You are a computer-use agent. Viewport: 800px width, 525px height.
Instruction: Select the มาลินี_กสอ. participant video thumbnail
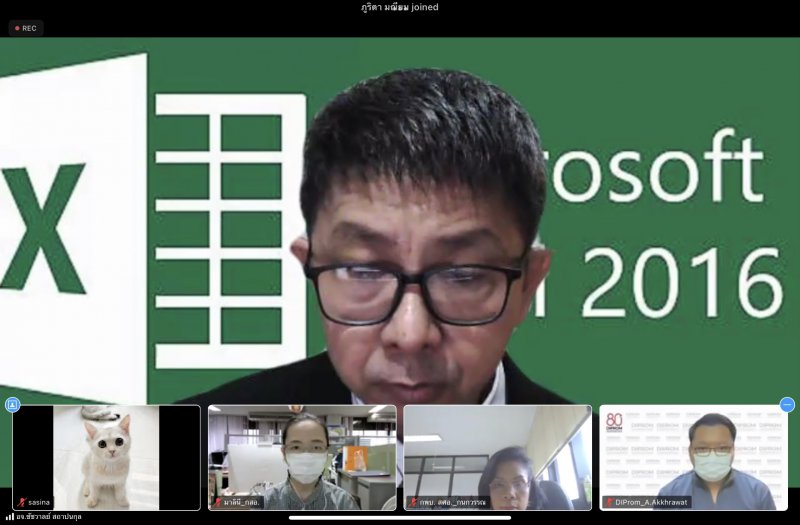302,458
